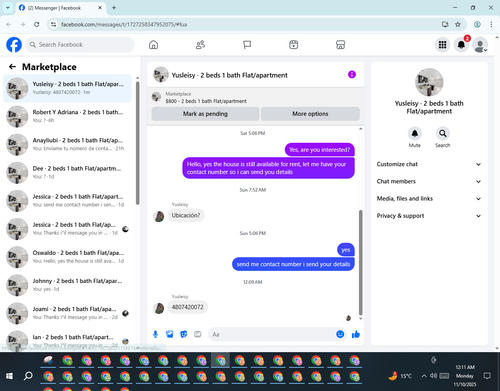Expand Privacy & support section
The image size is (500, 391).
coord(429,216)
